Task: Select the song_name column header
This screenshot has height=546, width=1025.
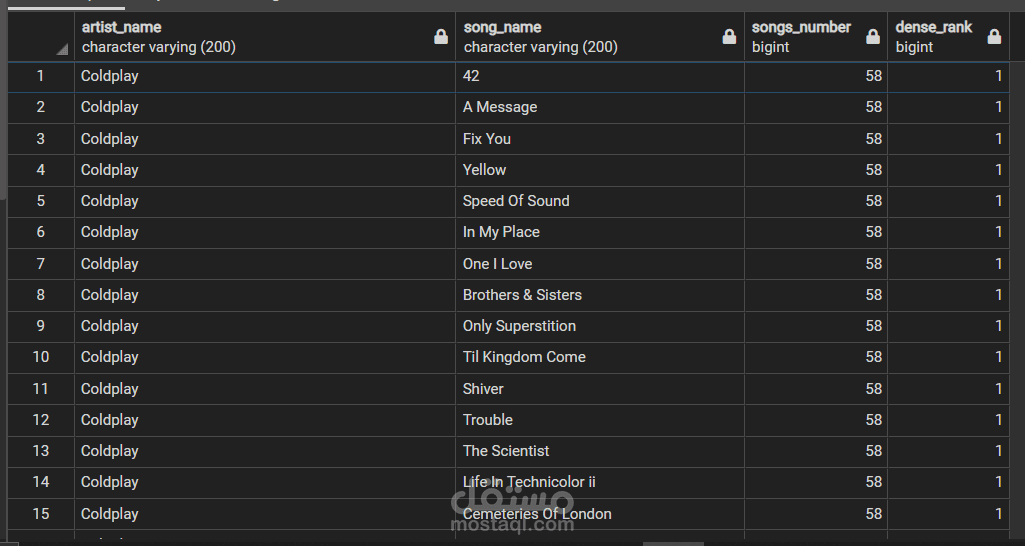Action: tap(599, 37)
